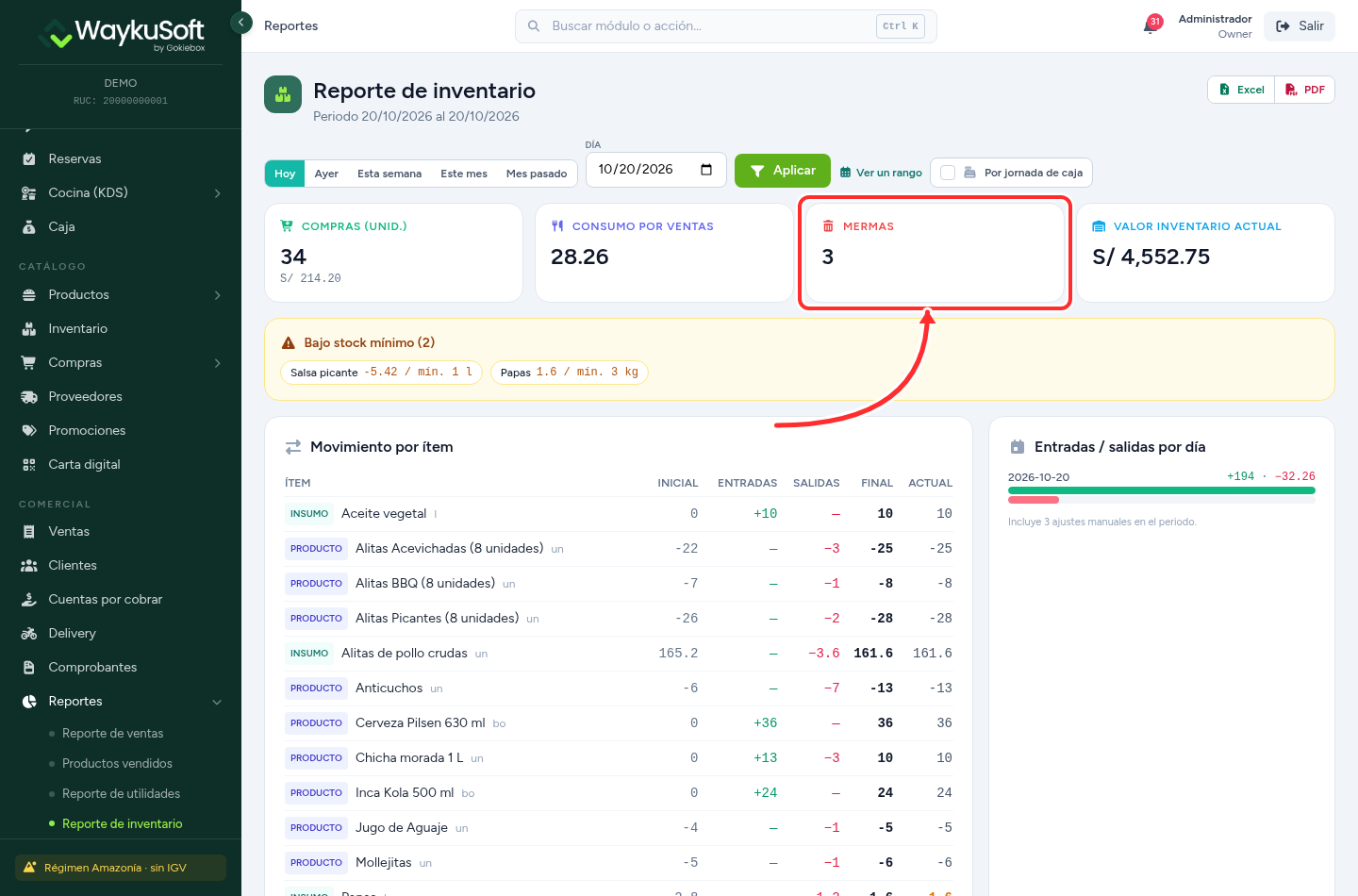Click the green inventory report header icon
Viewport: 1358px width, 896px height.
[283, 94]
